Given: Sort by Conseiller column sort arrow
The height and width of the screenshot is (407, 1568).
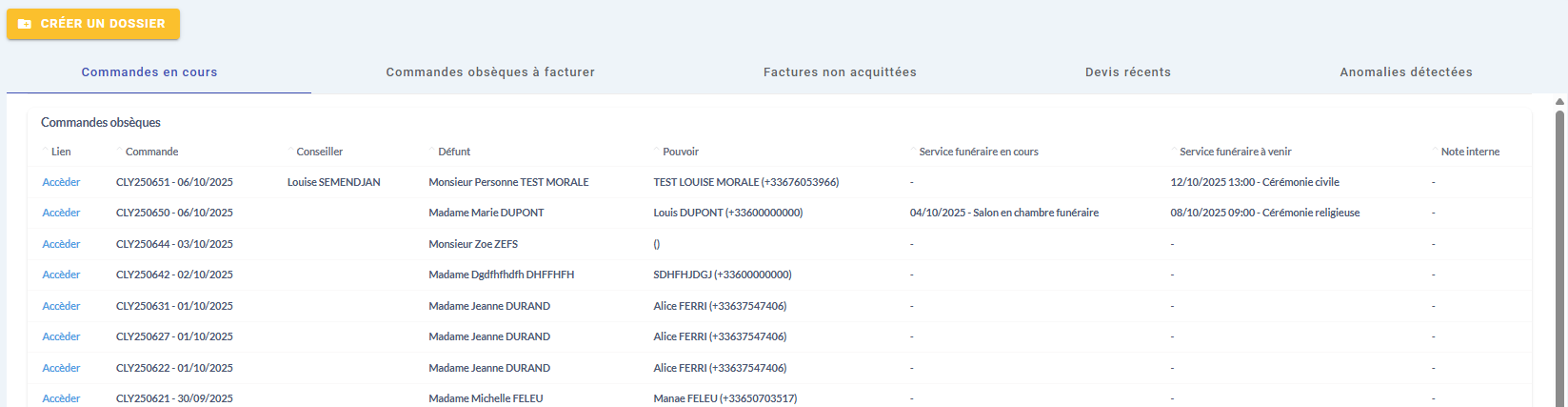Looking at the screenshot, I should (x=291, y=150).
